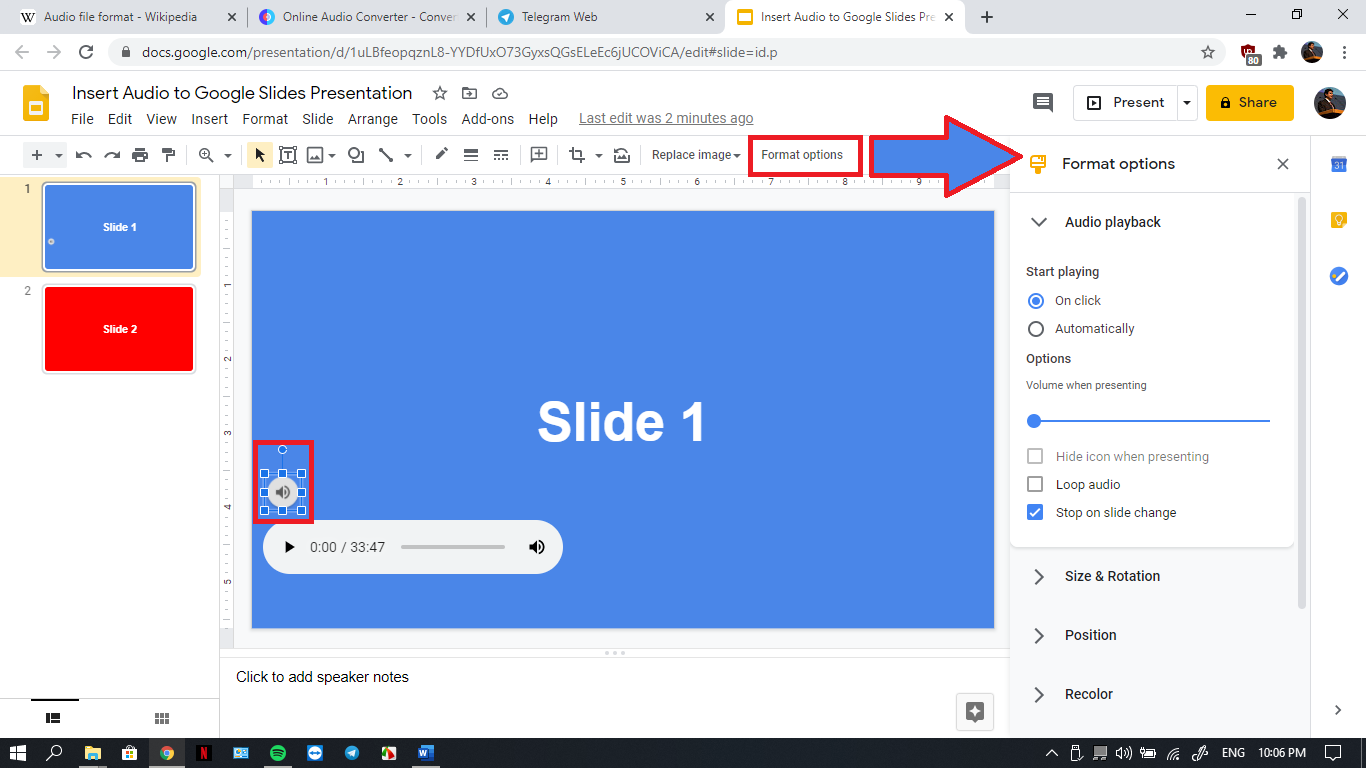Image resolution: width=1366 pixels, height=768 pixels.
Task: Click the Insert comment icon
Action: tap(538, 155)
